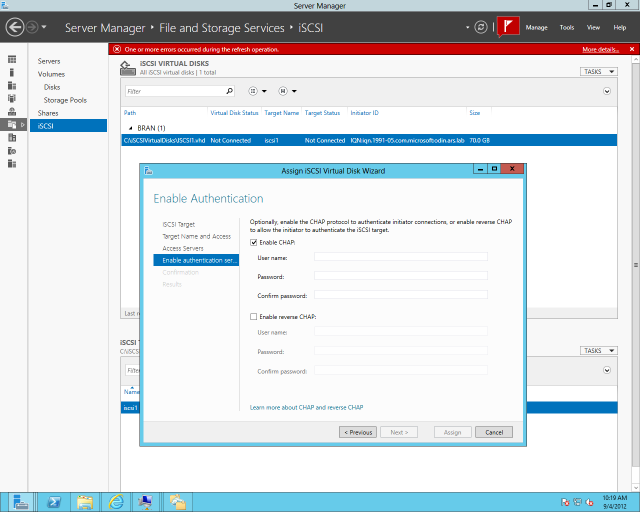Select Shares in the navigation pane
Image resolution: width=640 pixels, height=512 pixels.
[x=48, y=113]
